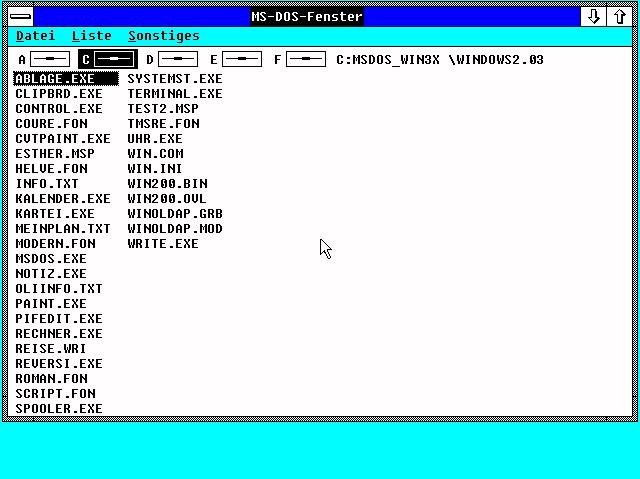Switch to drive E

(241, 60)
